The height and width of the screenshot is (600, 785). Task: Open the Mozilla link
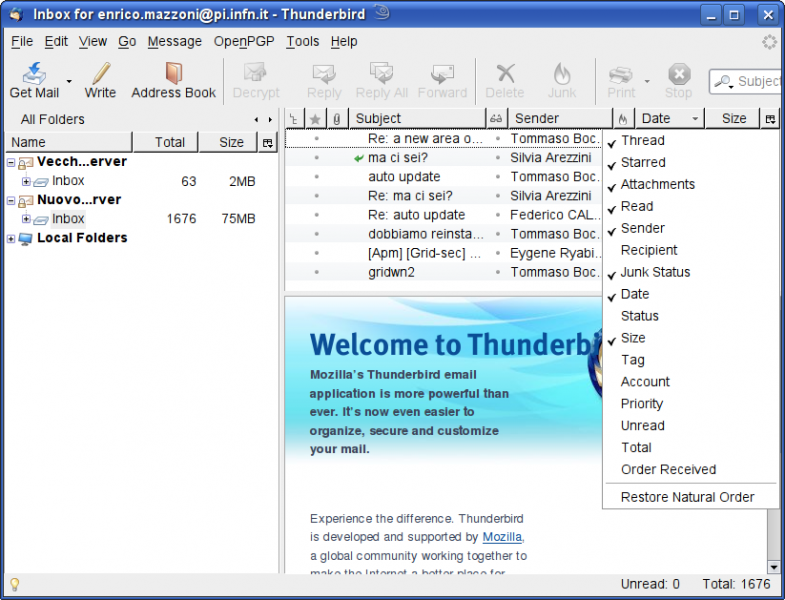pos(502,537)
